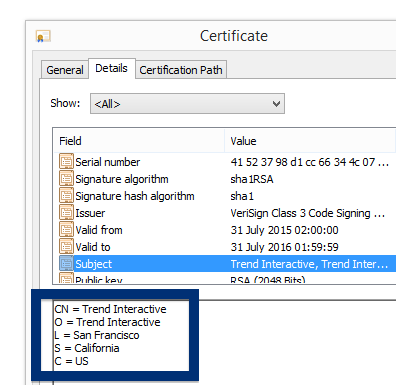Click the sha1 hash algorithm value
The width and height of the screenshot is (396, 385).
point(242,196)
